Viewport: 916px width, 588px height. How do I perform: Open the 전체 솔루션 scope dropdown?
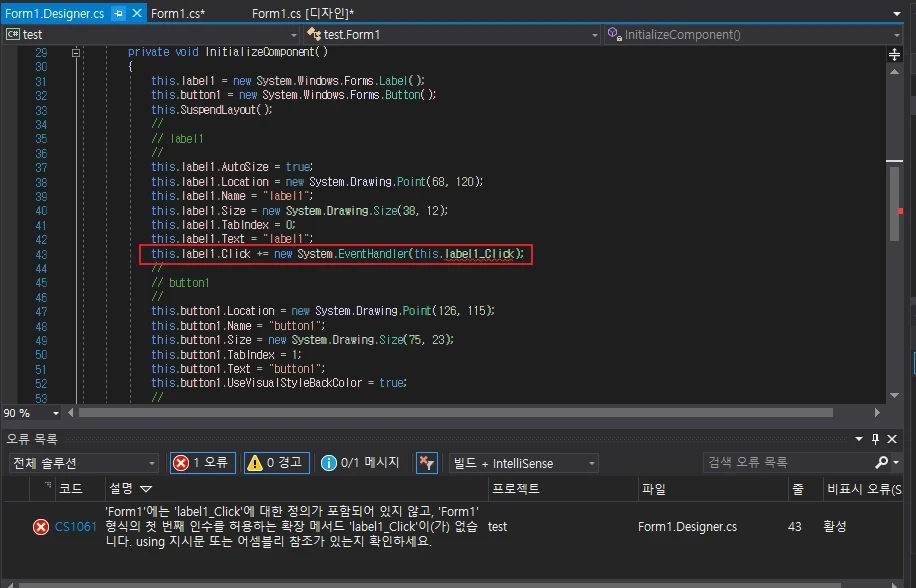click(x=82, y=463)
